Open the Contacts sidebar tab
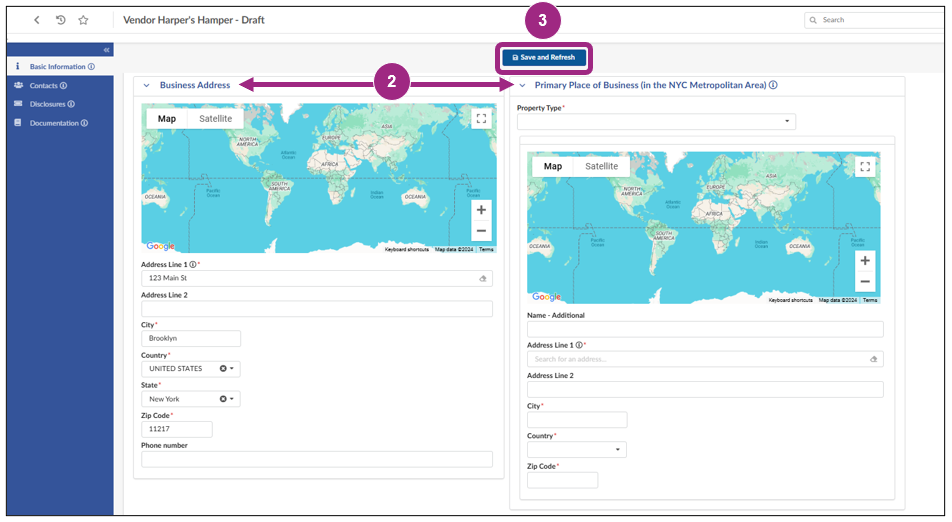The image size is (952, 522). click(43, 86)
